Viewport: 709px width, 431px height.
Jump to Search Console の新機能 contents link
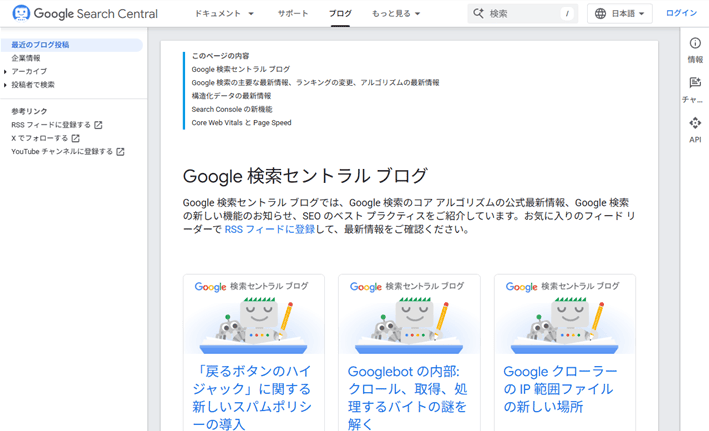pos(232,109)
